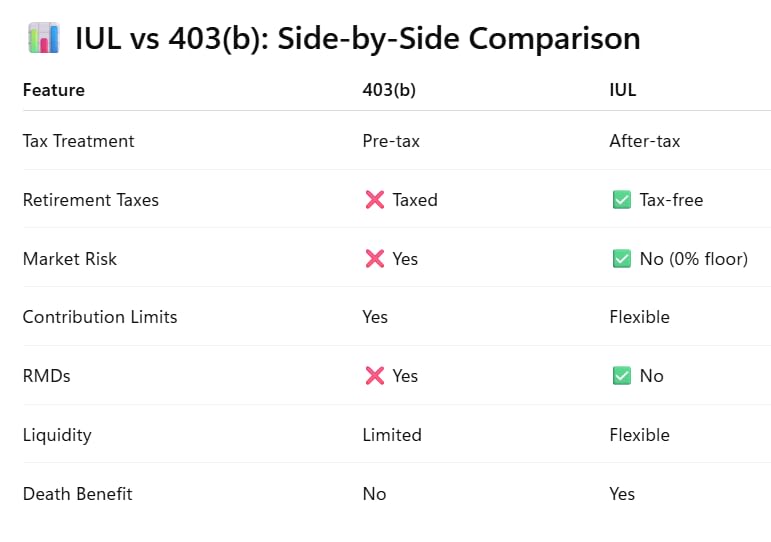Click the red X beside Taxed

click(x=375, y=200)
